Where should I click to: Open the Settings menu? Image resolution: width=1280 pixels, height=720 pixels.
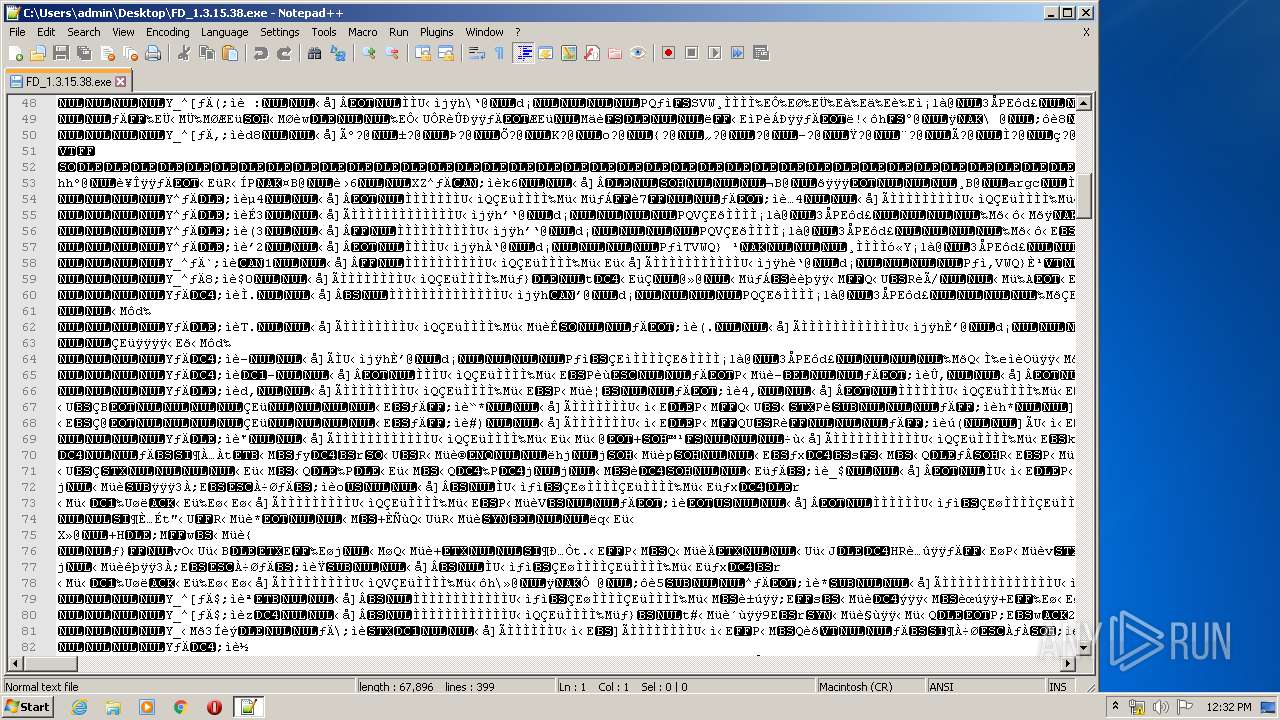click(x=280, y=32)
